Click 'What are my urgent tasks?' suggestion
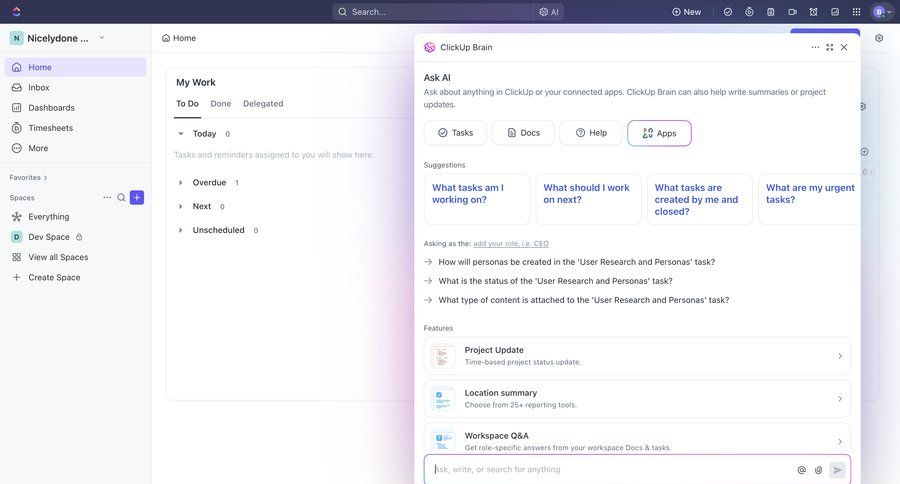This screenshot has width=900, height=484. click(809, 199)
